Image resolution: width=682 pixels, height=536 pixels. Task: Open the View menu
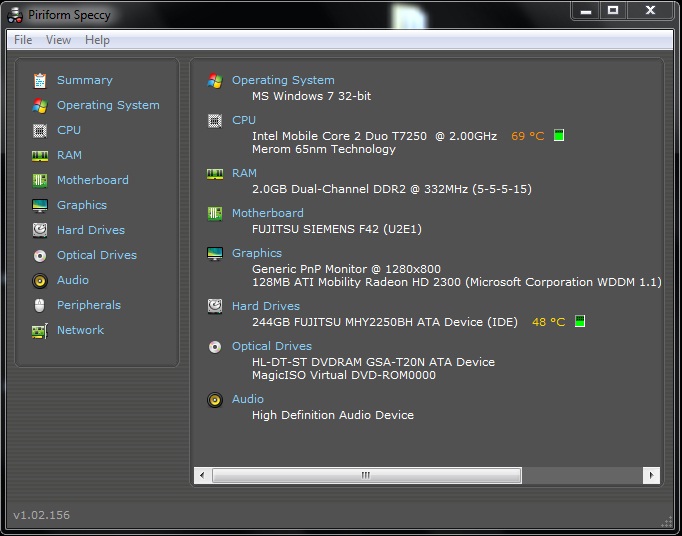(x=58, y=40)
